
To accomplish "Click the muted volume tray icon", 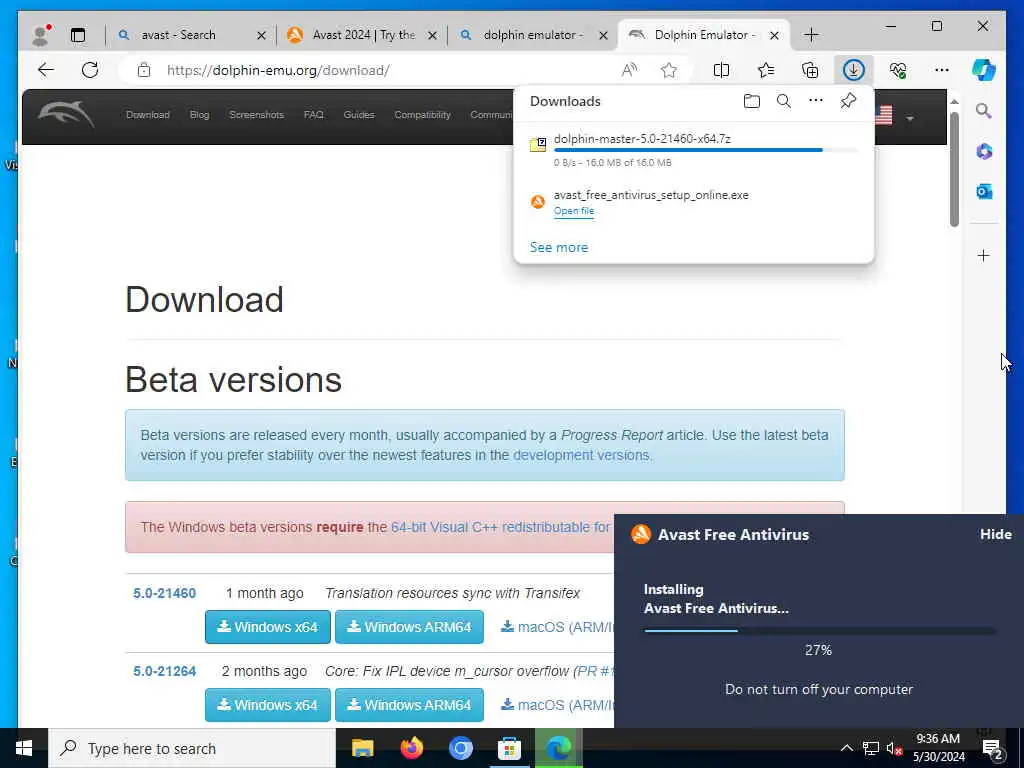I will (x=894, y=748).
